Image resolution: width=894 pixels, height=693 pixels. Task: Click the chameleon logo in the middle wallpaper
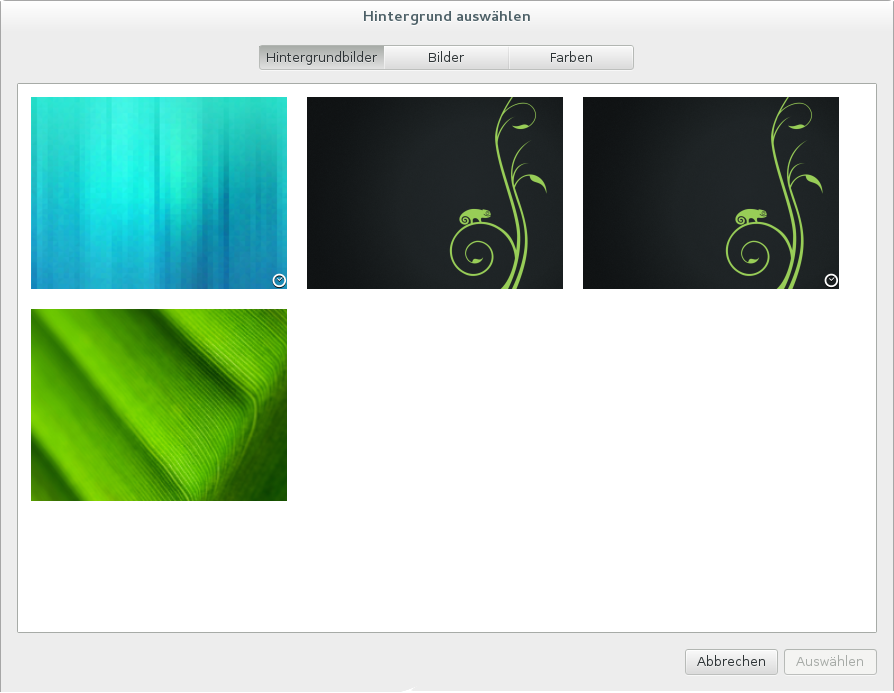coord(475,216)
